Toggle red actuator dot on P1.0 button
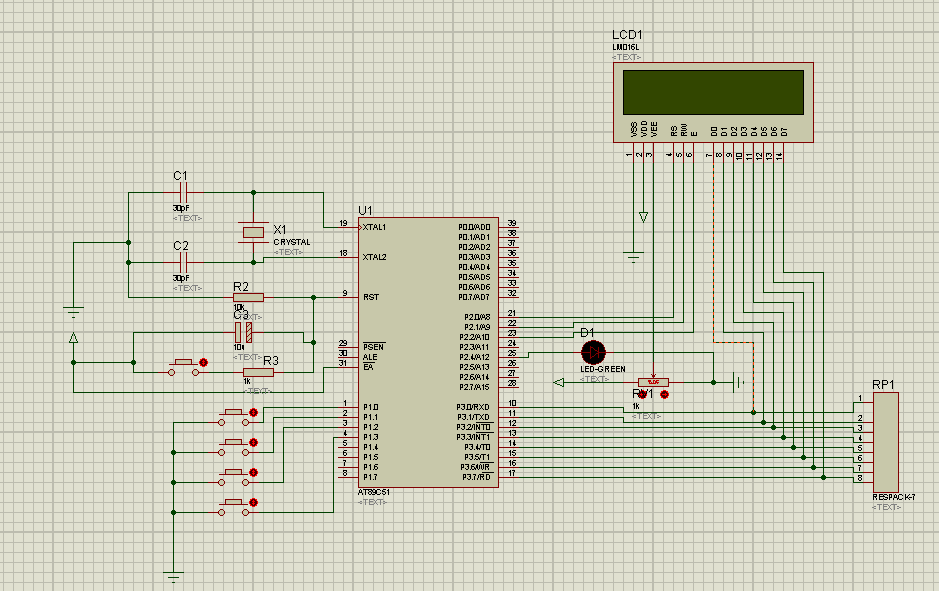The width and height of the screenshot is (939, 591). (253, 413)
